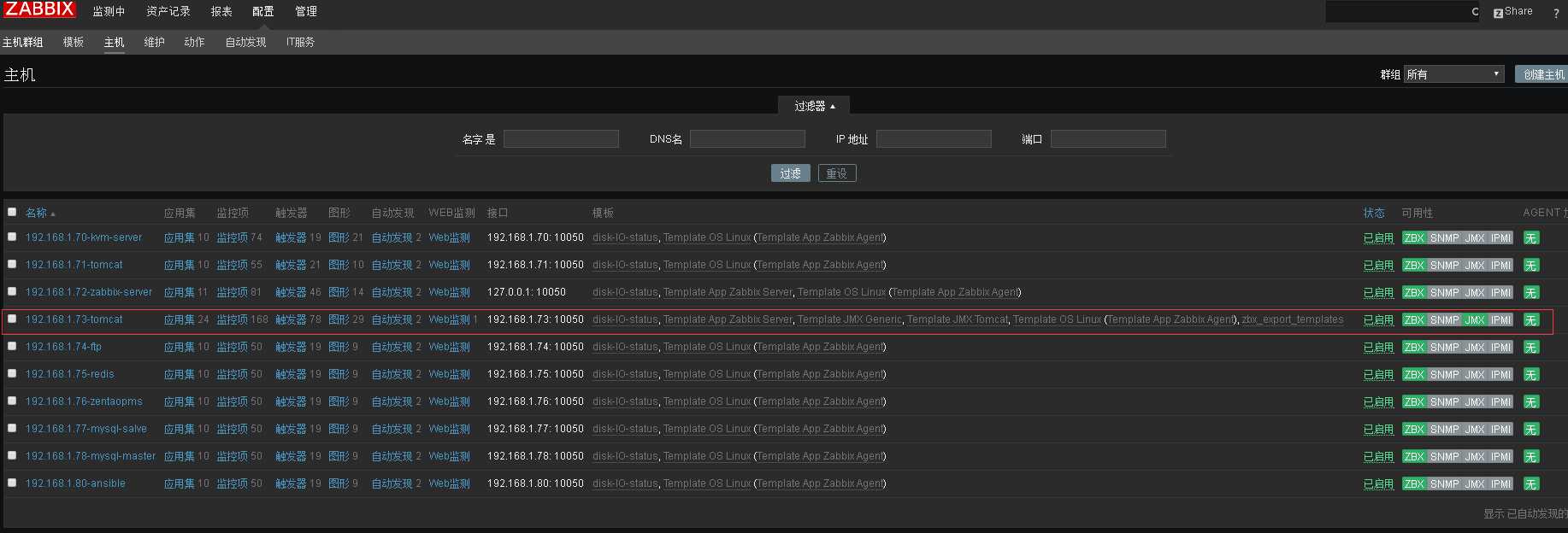Click JMX badge for 192.168.1.73-tomcat
This screenshot has width=1568, height=533.
[x=1475, y=320]
